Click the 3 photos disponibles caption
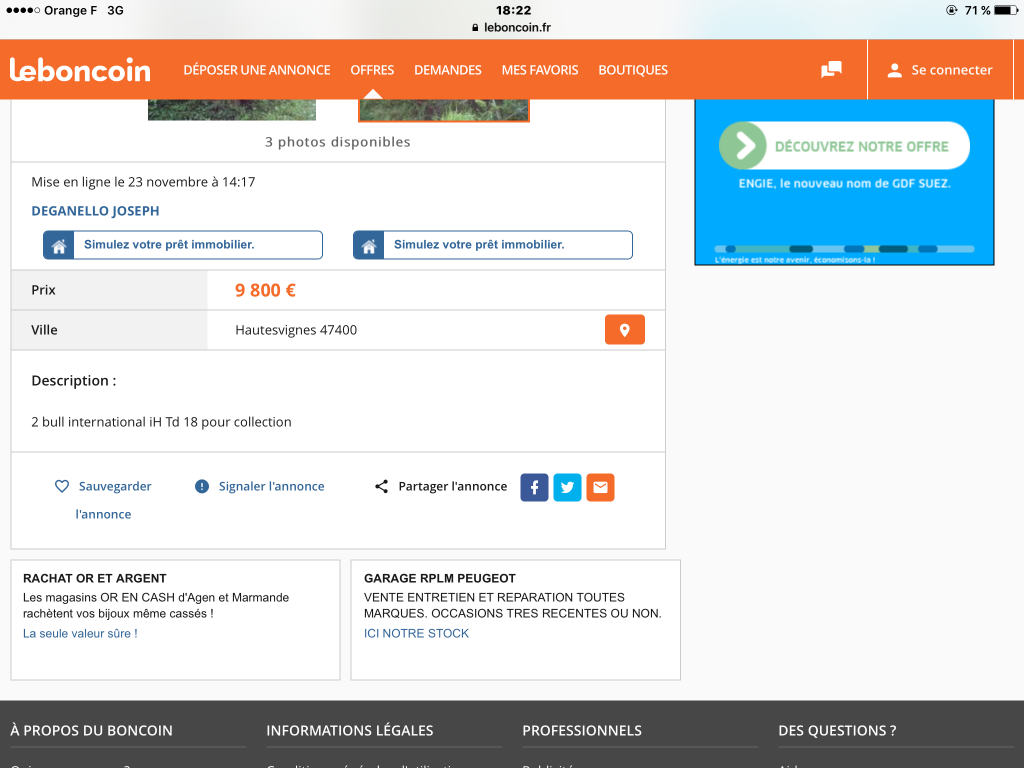Viewport: 1024px width, 768px height. tap(338, 142)
